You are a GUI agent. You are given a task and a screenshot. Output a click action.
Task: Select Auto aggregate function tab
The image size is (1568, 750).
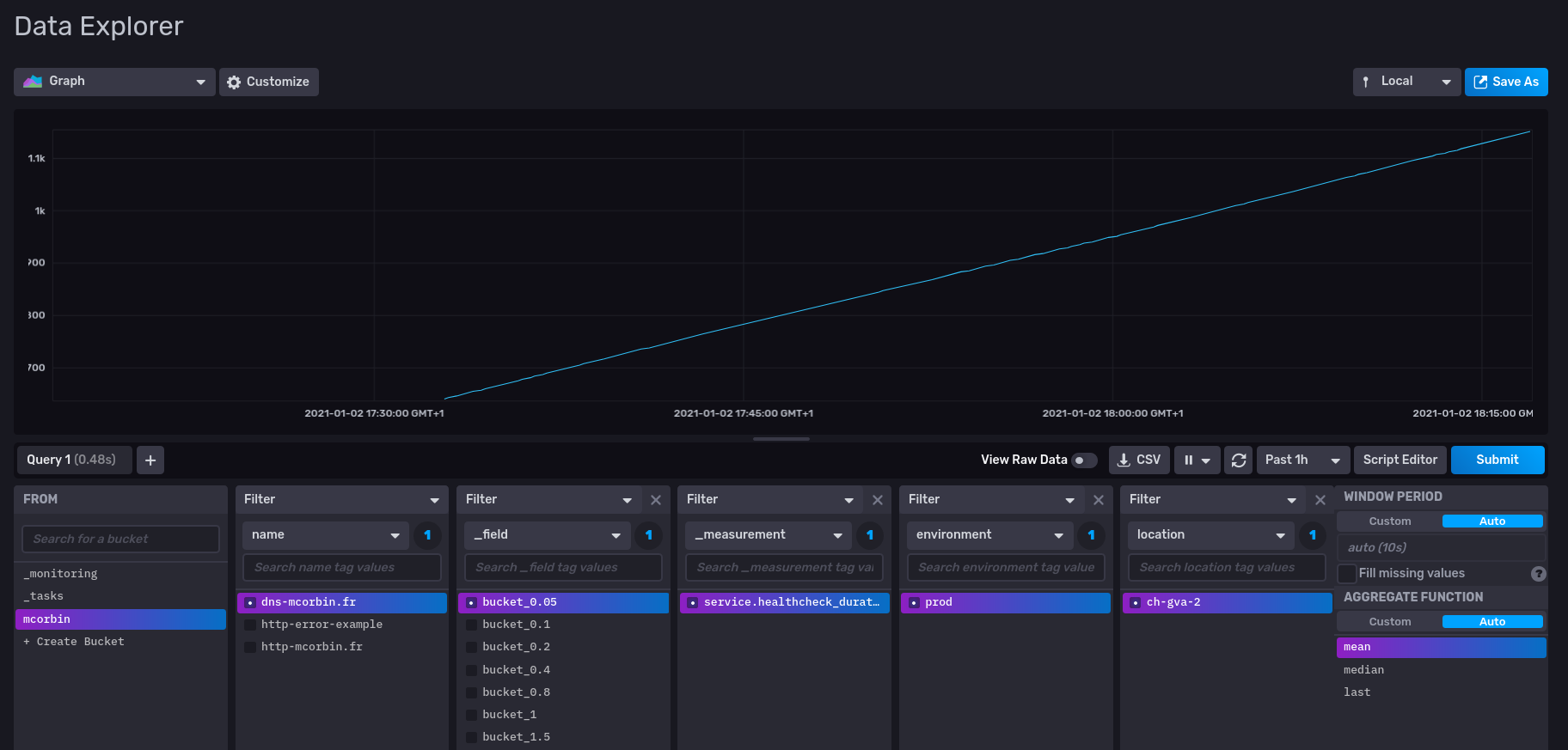[x=1492, y=622]
